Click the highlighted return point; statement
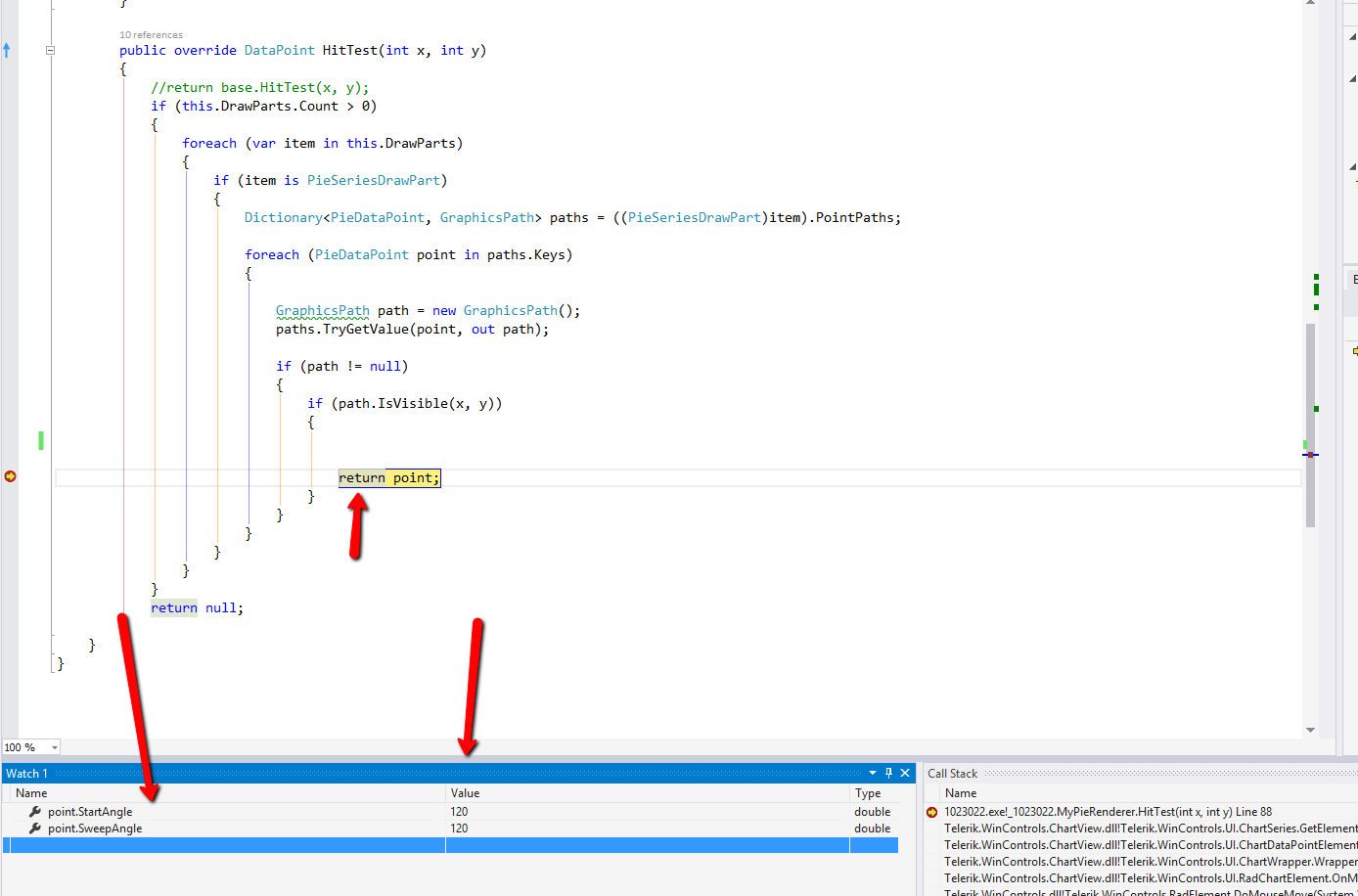The height and width of the screenshot is (896, 1358). click(389, 477)
